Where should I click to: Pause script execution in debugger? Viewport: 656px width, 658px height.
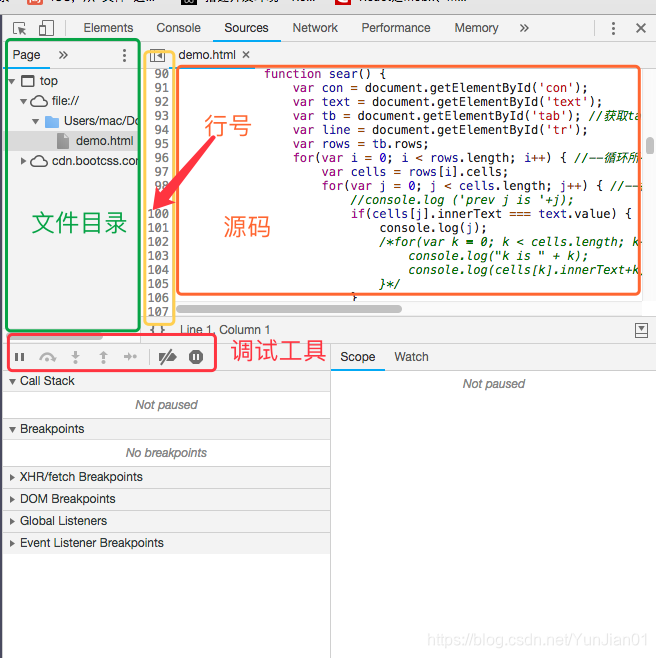20,356
